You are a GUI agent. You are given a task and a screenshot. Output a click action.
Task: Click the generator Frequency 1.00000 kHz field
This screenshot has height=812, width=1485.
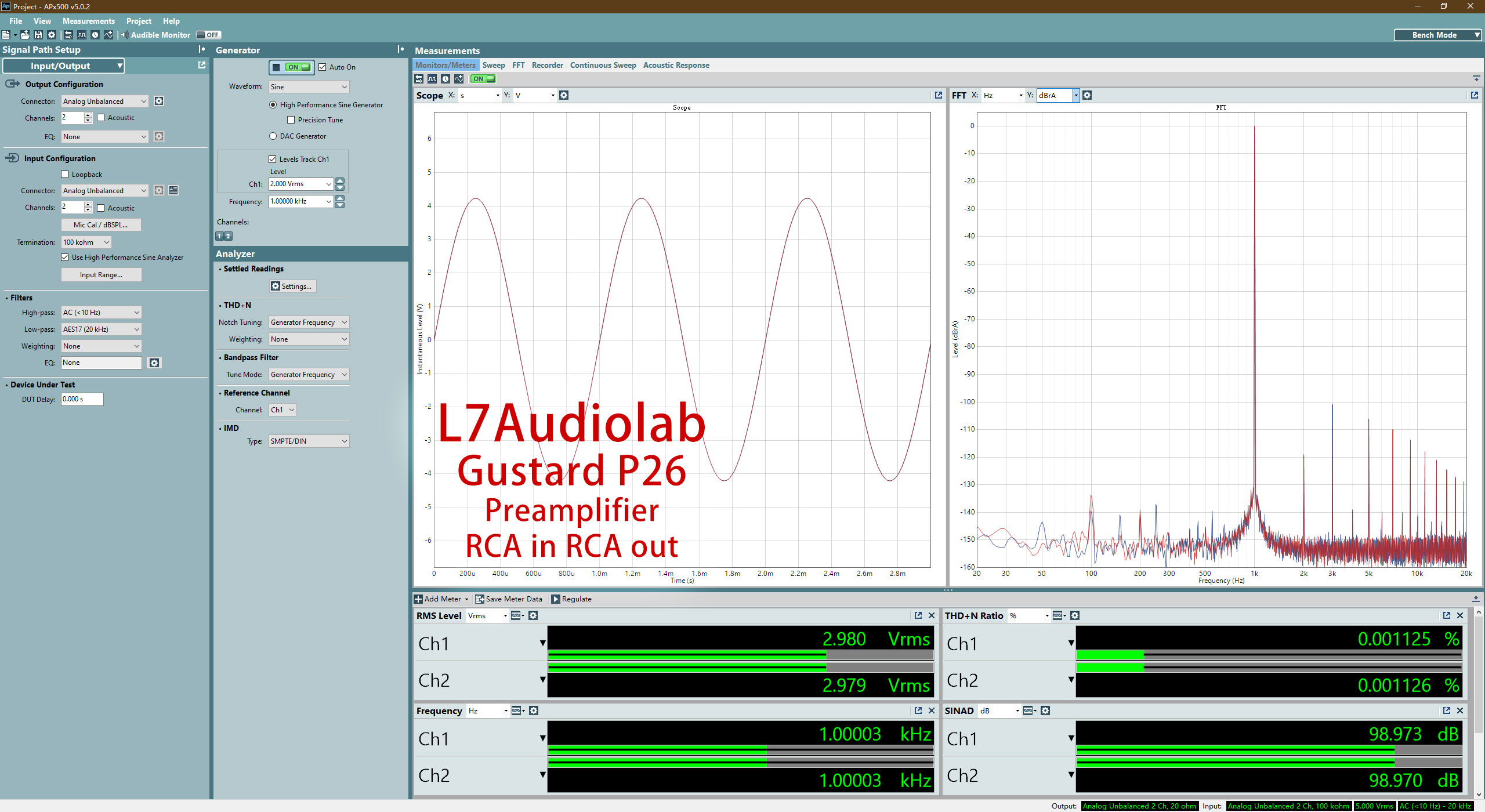(x=300, y=201)
